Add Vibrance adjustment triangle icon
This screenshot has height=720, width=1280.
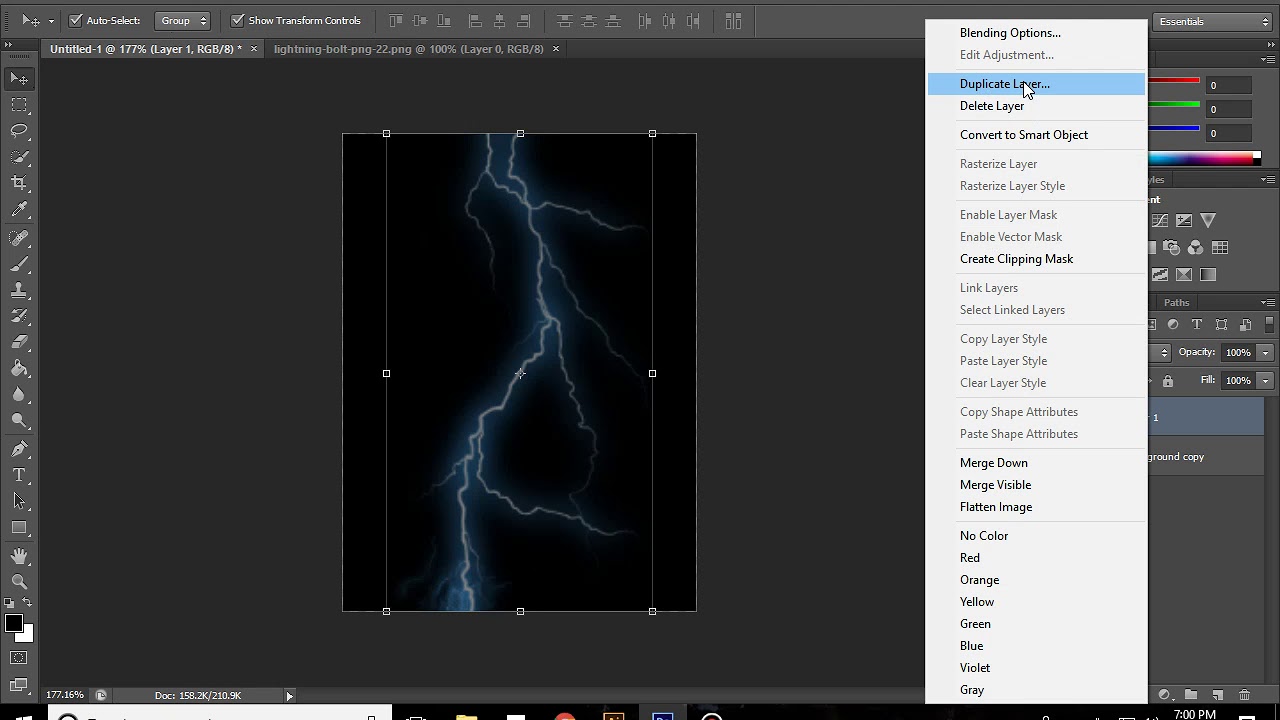click(1208, 220)
